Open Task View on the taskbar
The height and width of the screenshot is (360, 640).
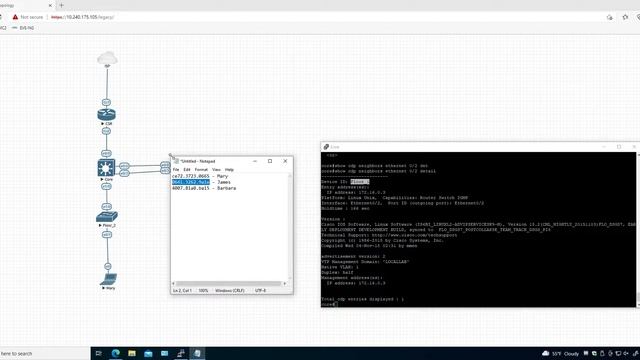[98, 353]
